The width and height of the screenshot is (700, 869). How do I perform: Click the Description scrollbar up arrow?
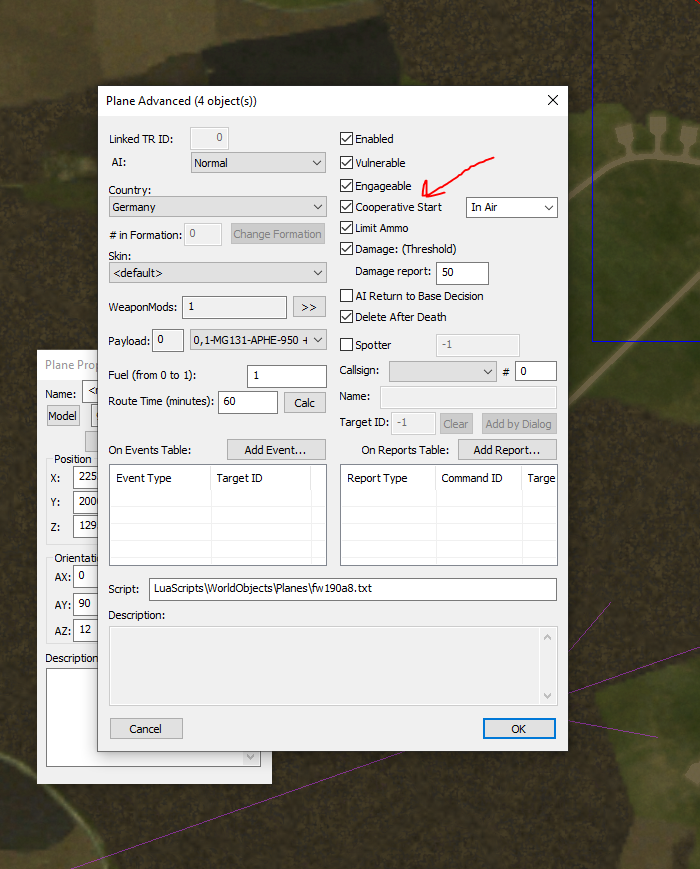(548, 637)
